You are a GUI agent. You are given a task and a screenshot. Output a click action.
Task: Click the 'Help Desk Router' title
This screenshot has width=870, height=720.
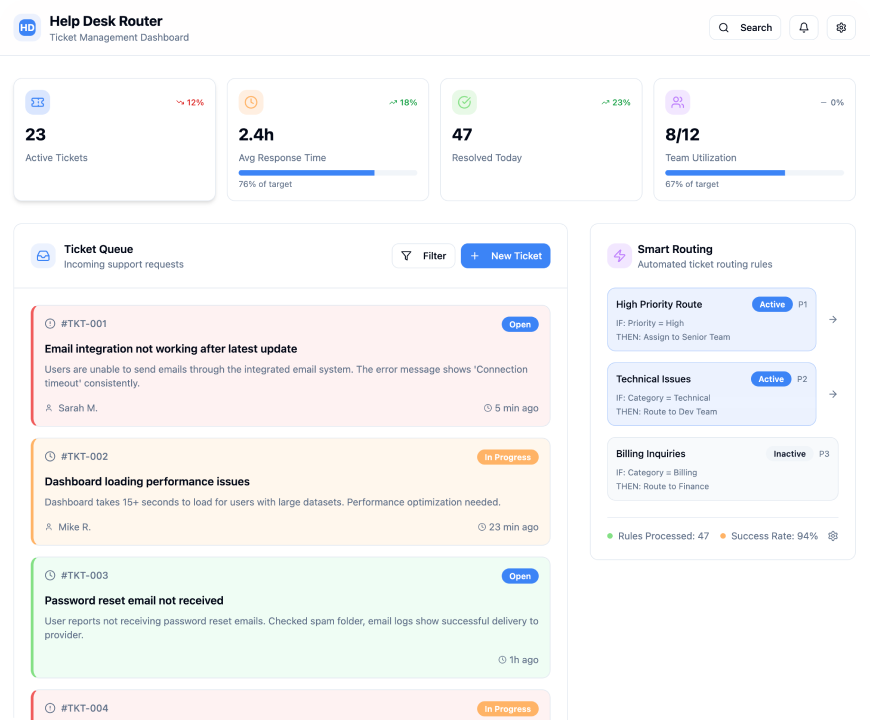(106, 21)
